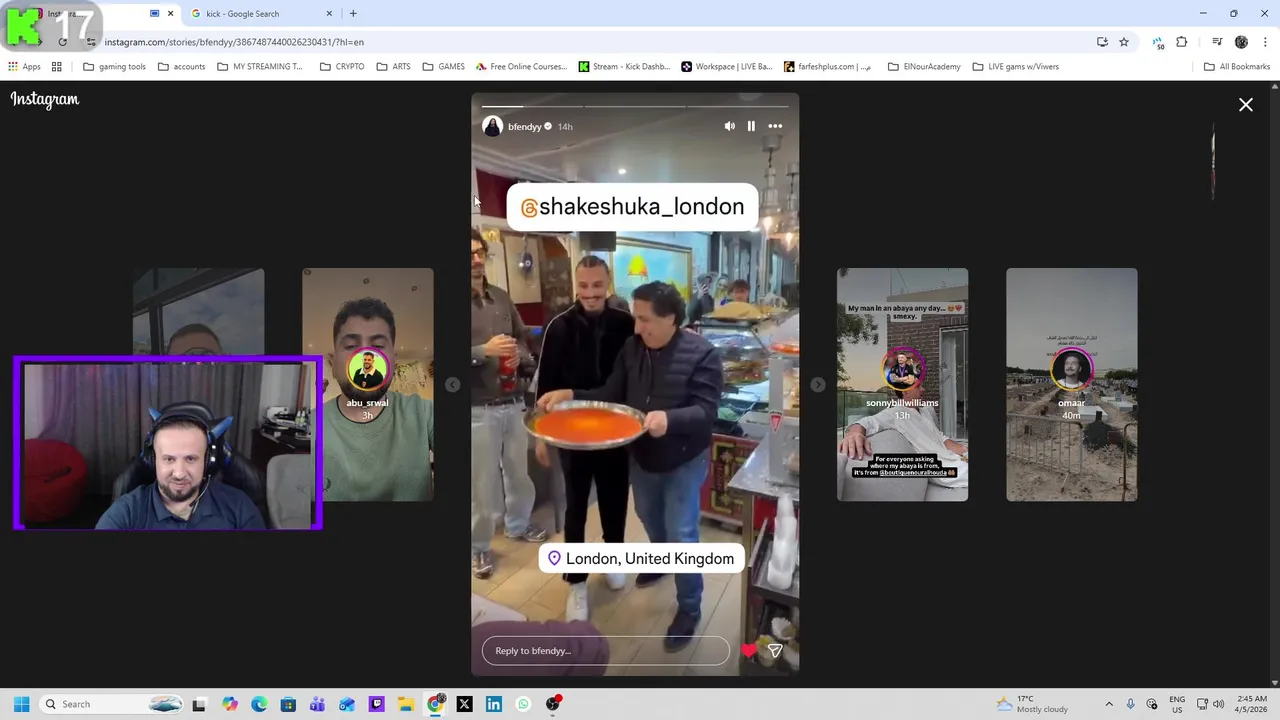Viewport: 1280px width, 720px height.
Task: Open Chrome profile avatar
Action: pos(1241,42)
